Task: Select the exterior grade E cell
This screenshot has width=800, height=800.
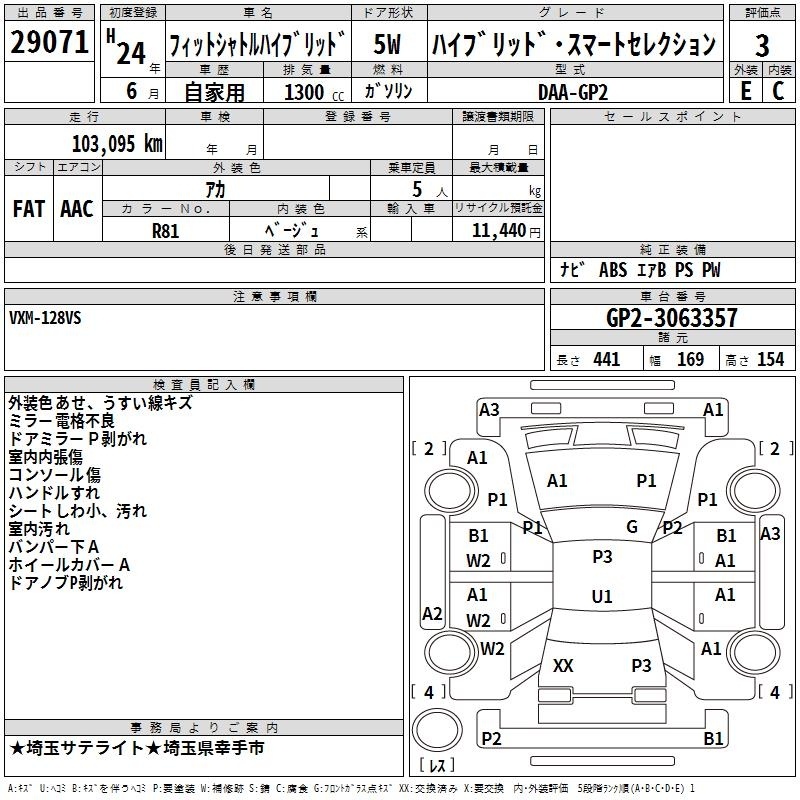Action: coord(745,90)
